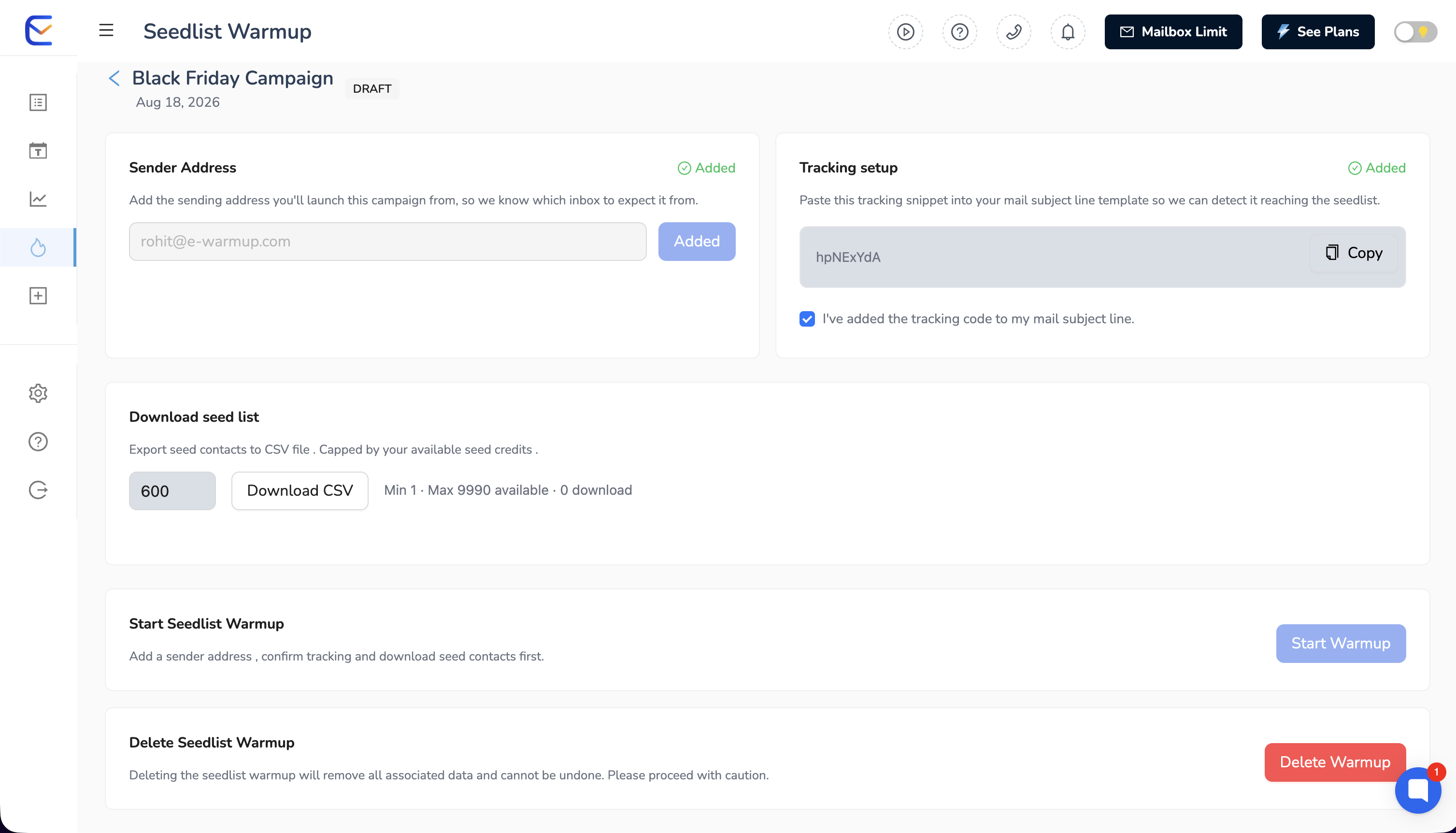Click the Added status in Sender Address

tap(707, 168)
